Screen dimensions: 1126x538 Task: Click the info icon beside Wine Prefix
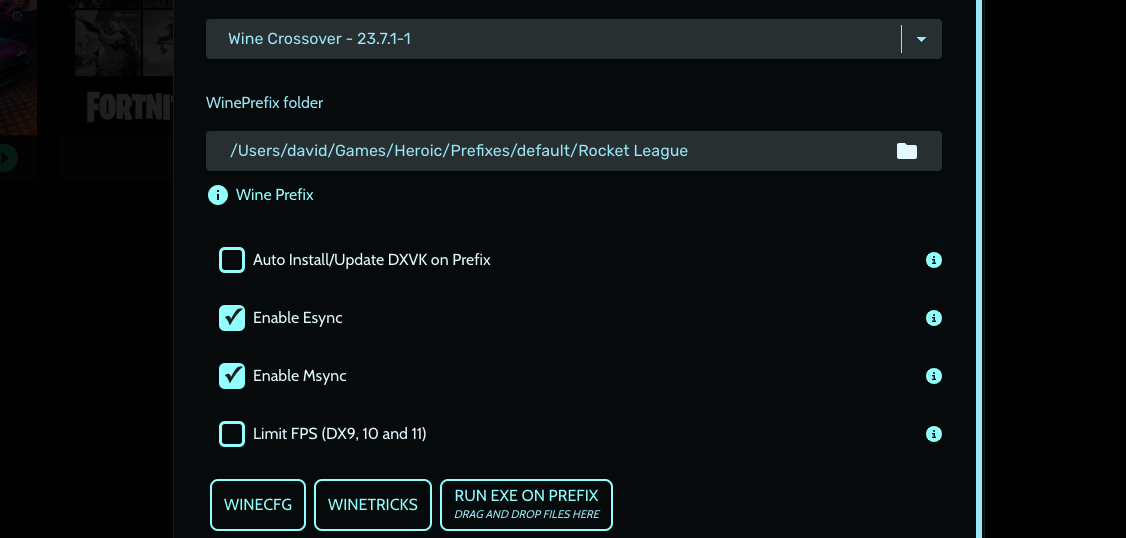tap(218, 195)
